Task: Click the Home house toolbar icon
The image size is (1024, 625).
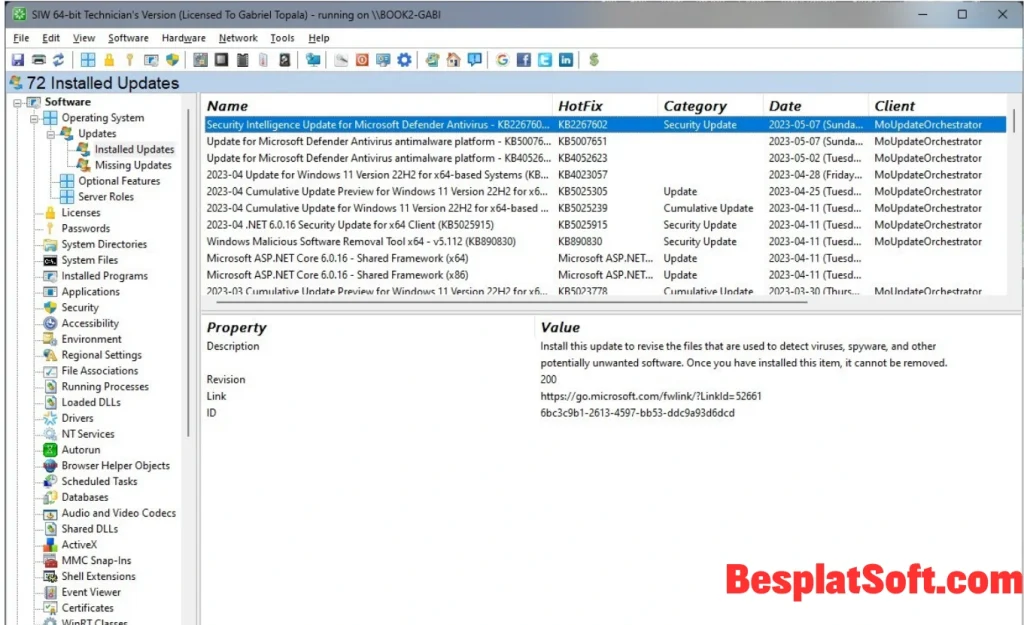Action: [454, 60]
